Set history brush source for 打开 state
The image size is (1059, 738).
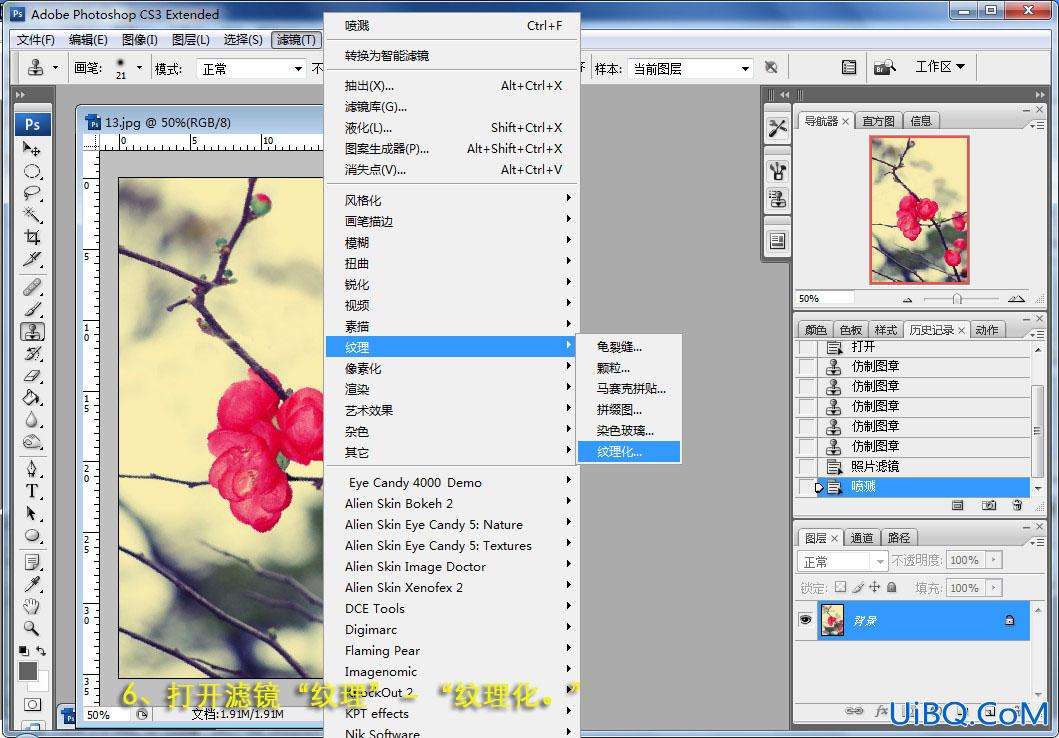pos(806,347)
